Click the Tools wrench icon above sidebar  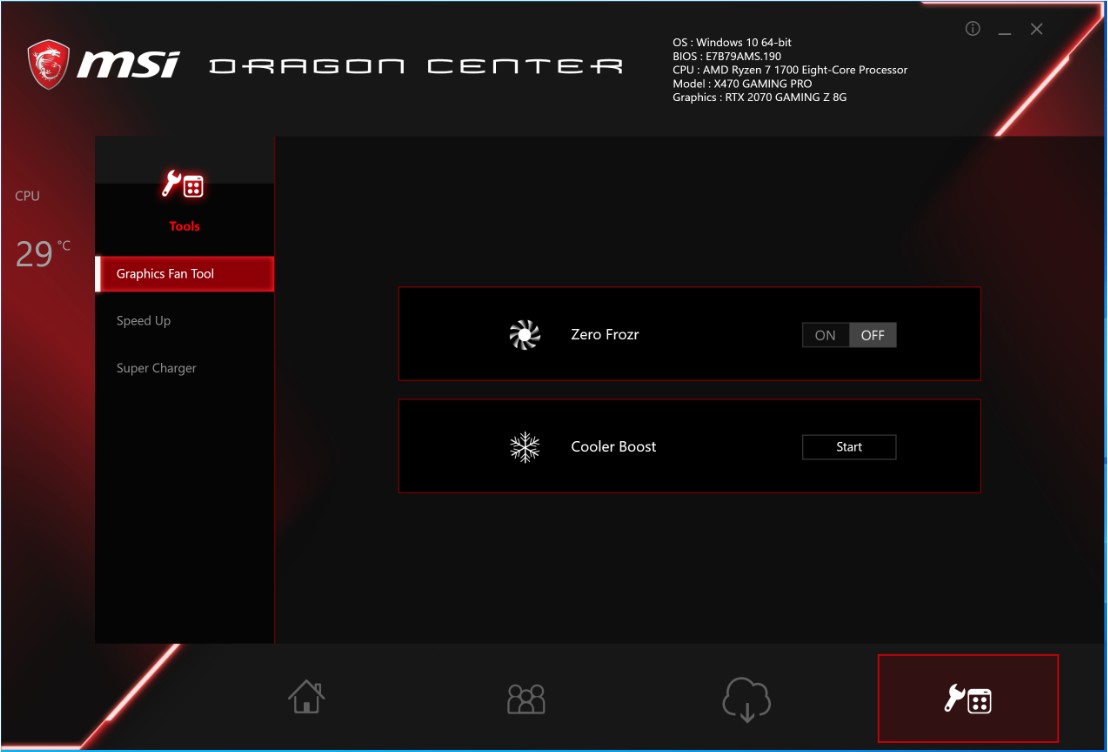point(183,184)
